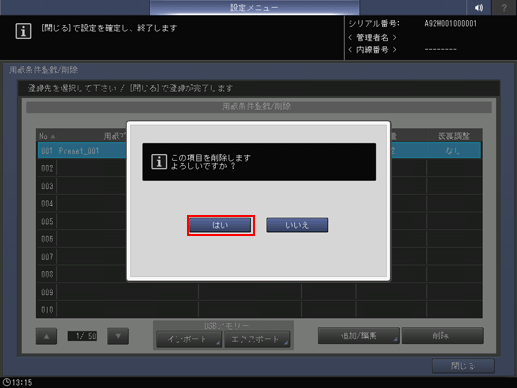The image size is (517, 388).
Task: Sort by the No column header
Action: click(x=47, y=136)
